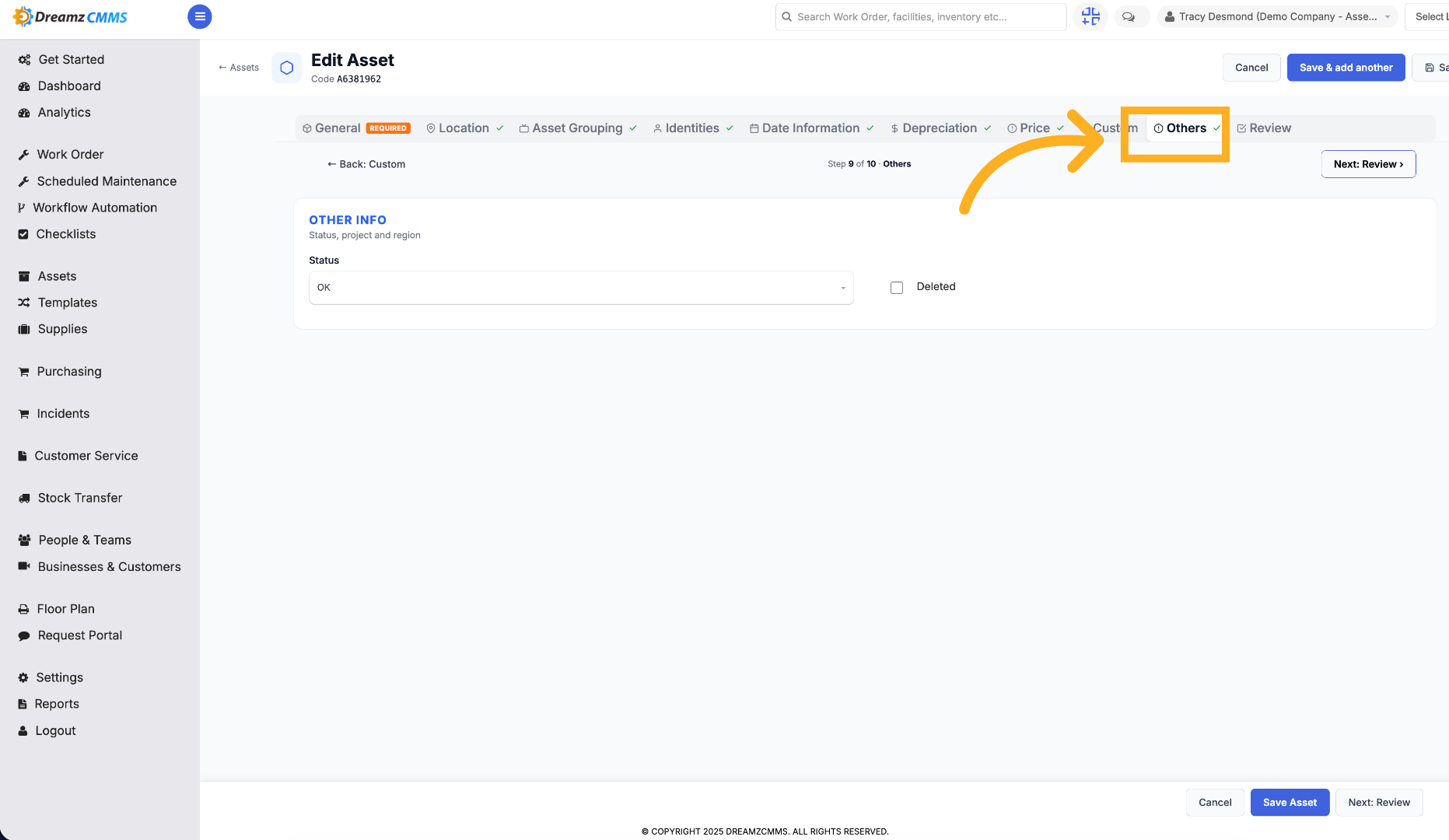Click the Dashboard gauge icon

tap(24, 86)
